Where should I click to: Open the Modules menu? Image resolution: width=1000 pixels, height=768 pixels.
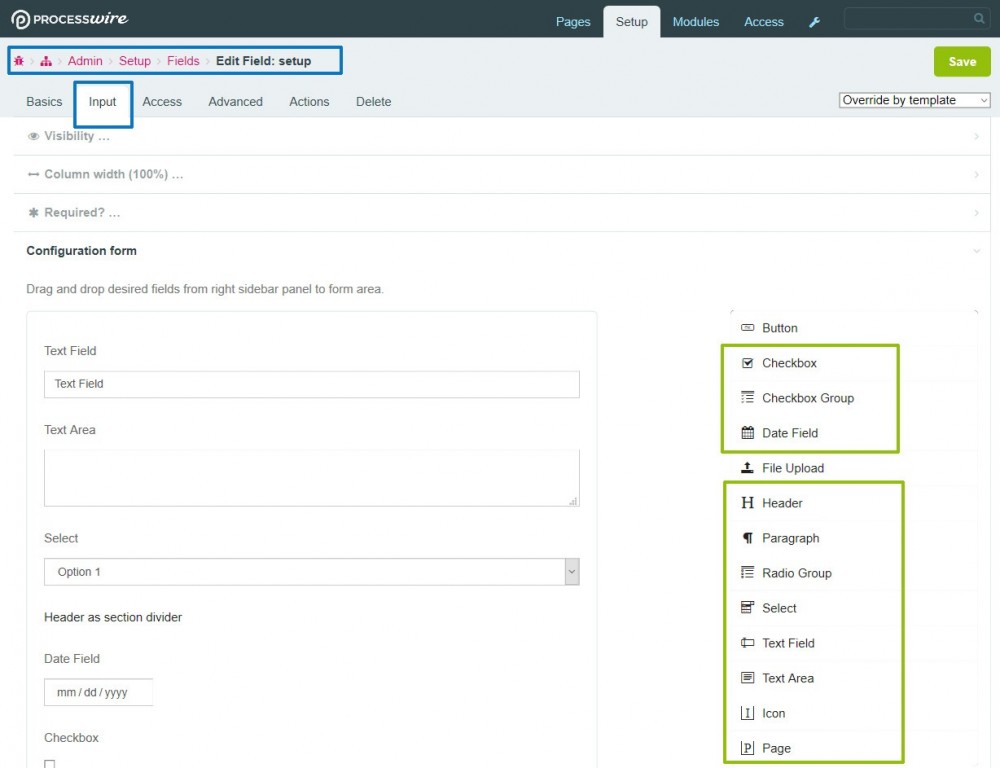pyautogui.click(x=695, y=21)
